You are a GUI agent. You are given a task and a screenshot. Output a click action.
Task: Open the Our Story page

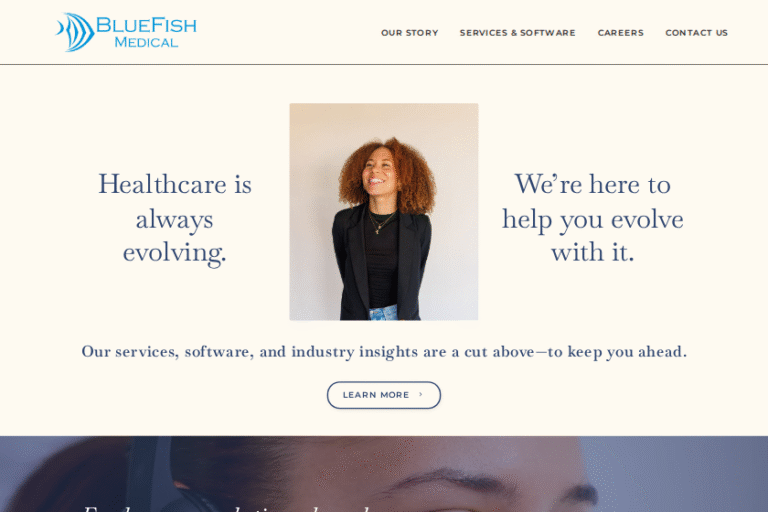click(x=409, y=33)
